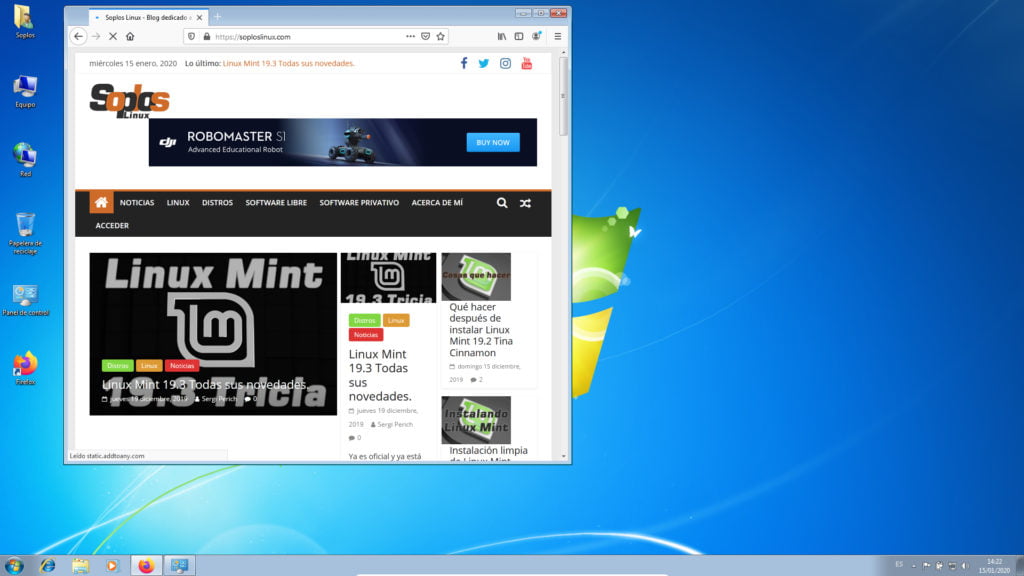Click the scrollbar down arrow
Viewport: 1024px width, 576px height.
coord(563,456)
